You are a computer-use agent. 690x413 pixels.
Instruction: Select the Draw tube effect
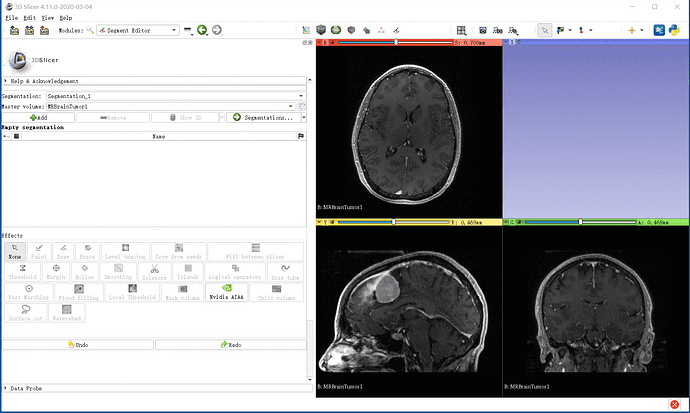pyautogui.click(x=285, y=272)
